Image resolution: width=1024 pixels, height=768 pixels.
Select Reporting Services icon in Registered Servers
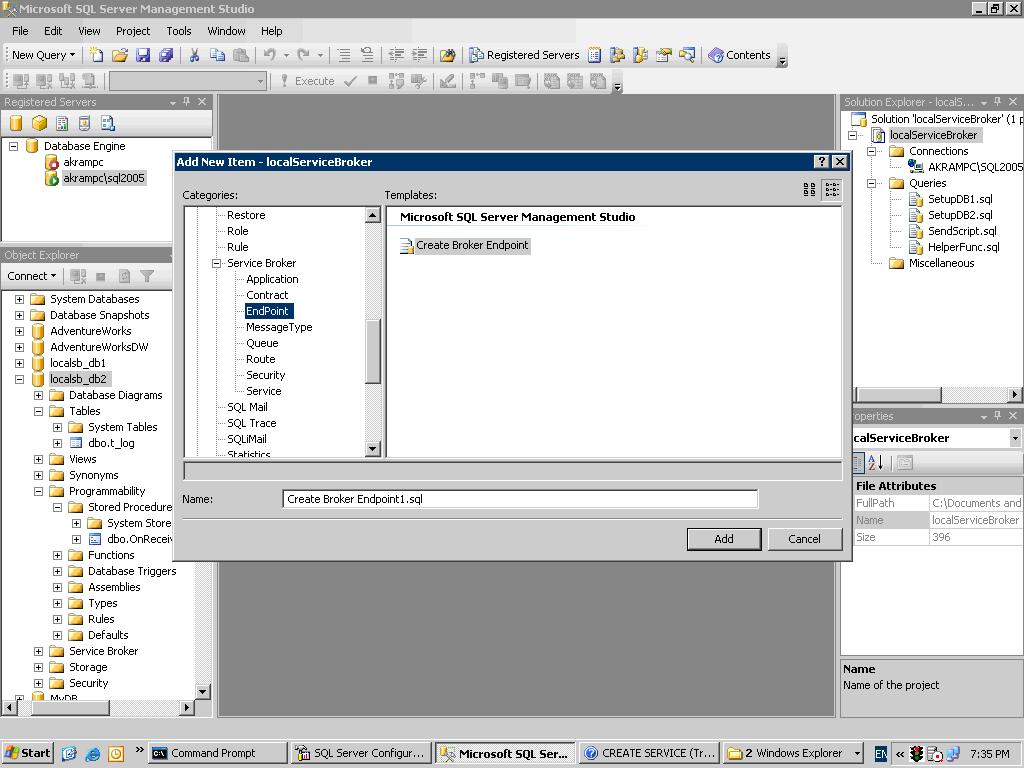coord(62,123)
